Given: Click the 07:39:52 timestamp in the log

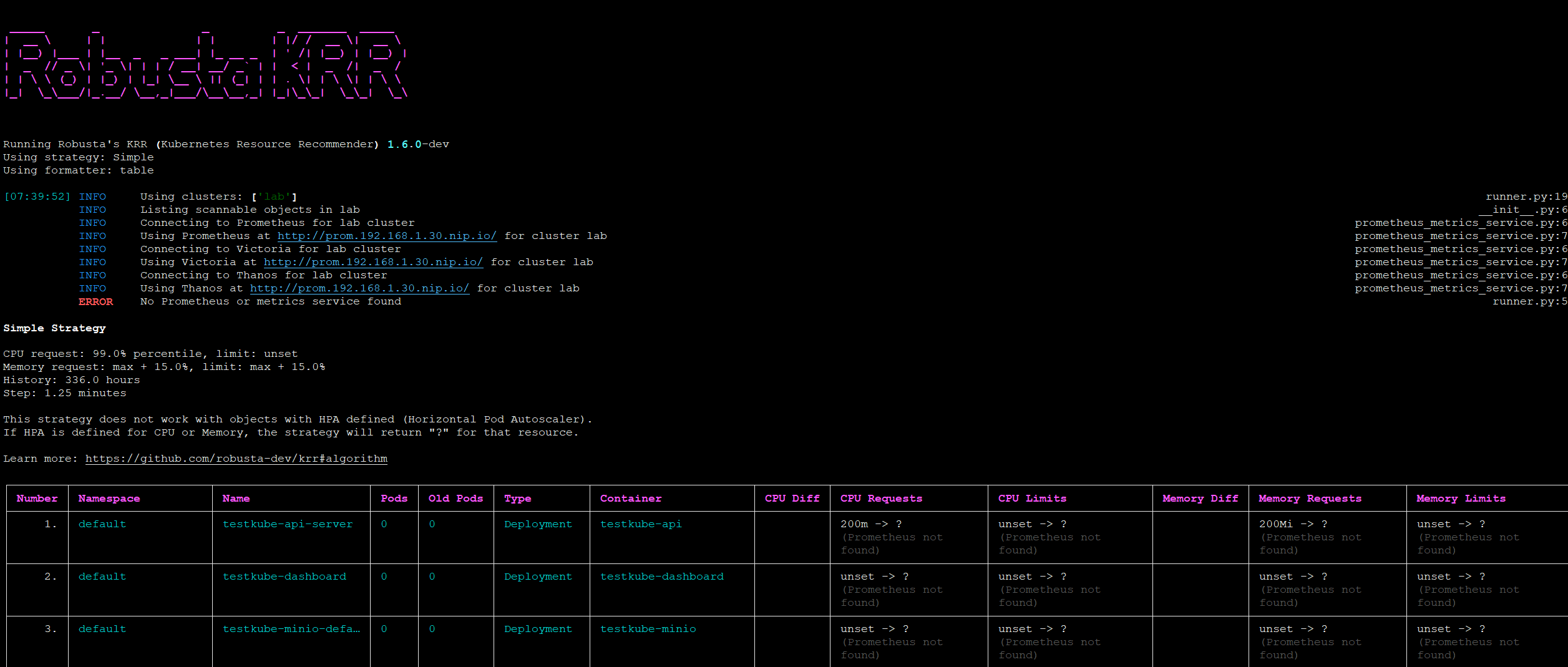Looking at the screenshot, I should [x=37, y=197].
